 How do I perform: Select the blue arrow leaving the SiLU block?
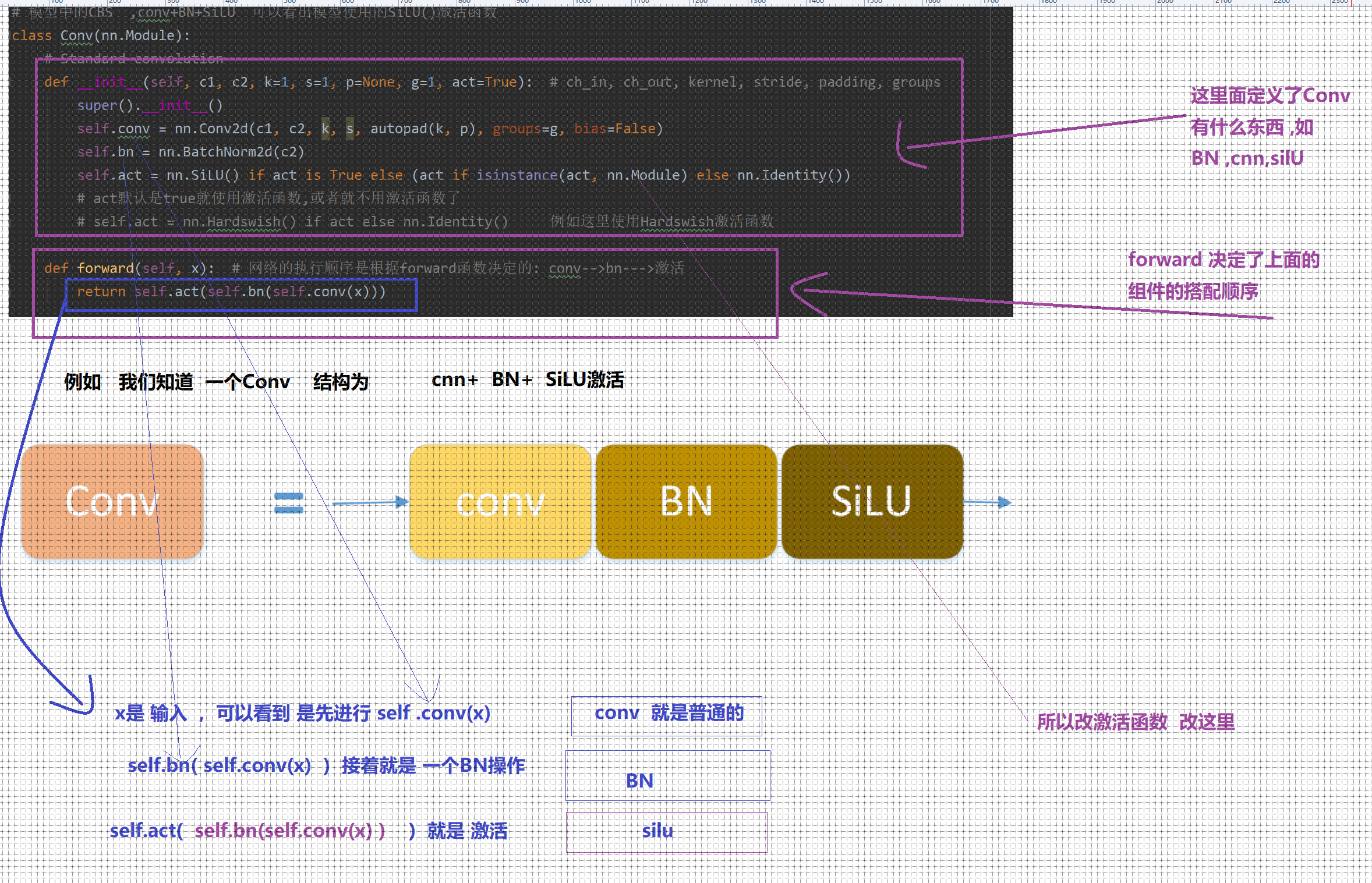click(x=988, y=502)
